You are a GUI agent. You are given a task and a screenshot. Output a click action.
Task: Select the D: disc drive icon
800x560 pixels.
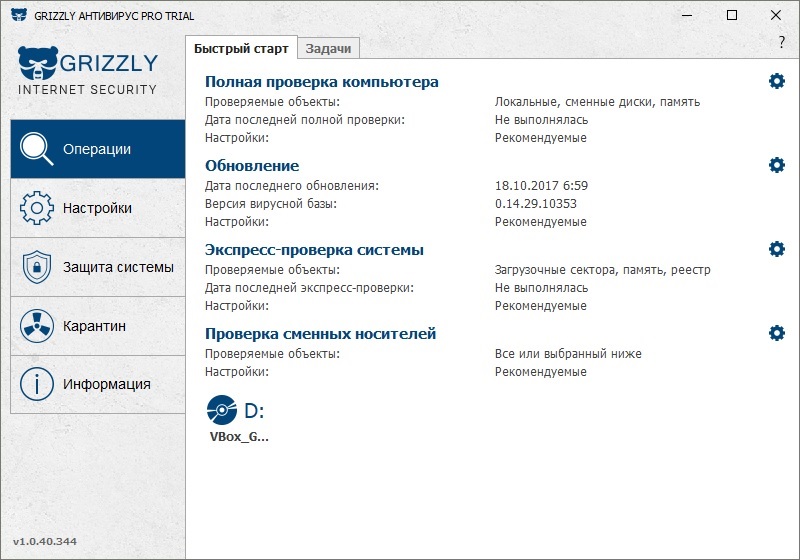(x=222, y=410)
